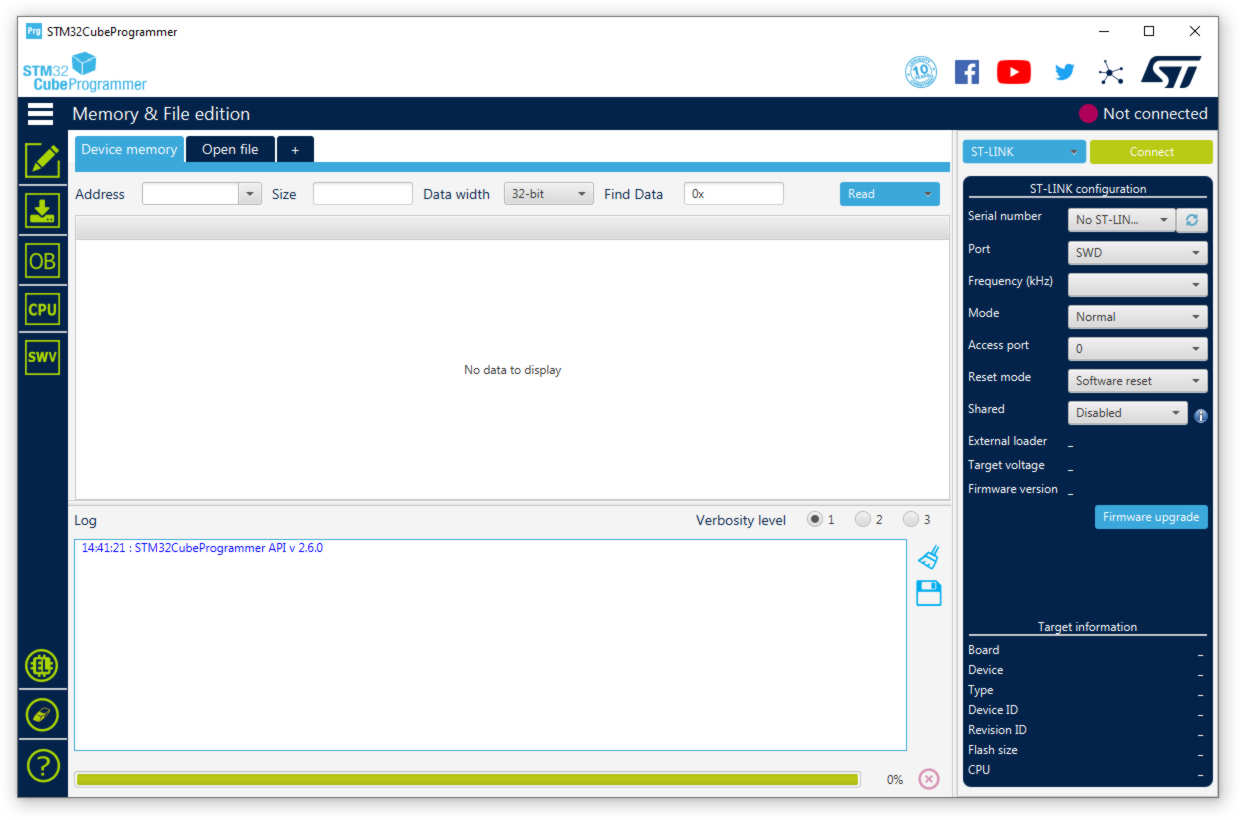Select verbosity level 2
Screen dimensions: 1240x820
pos(863,519)
